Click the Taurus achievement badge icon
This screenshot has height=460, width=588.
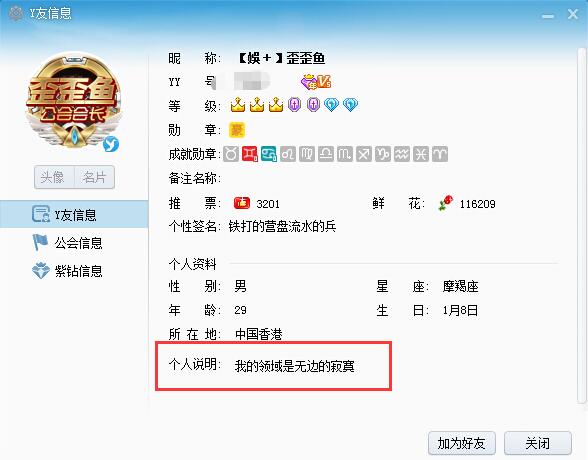(231, 154)
